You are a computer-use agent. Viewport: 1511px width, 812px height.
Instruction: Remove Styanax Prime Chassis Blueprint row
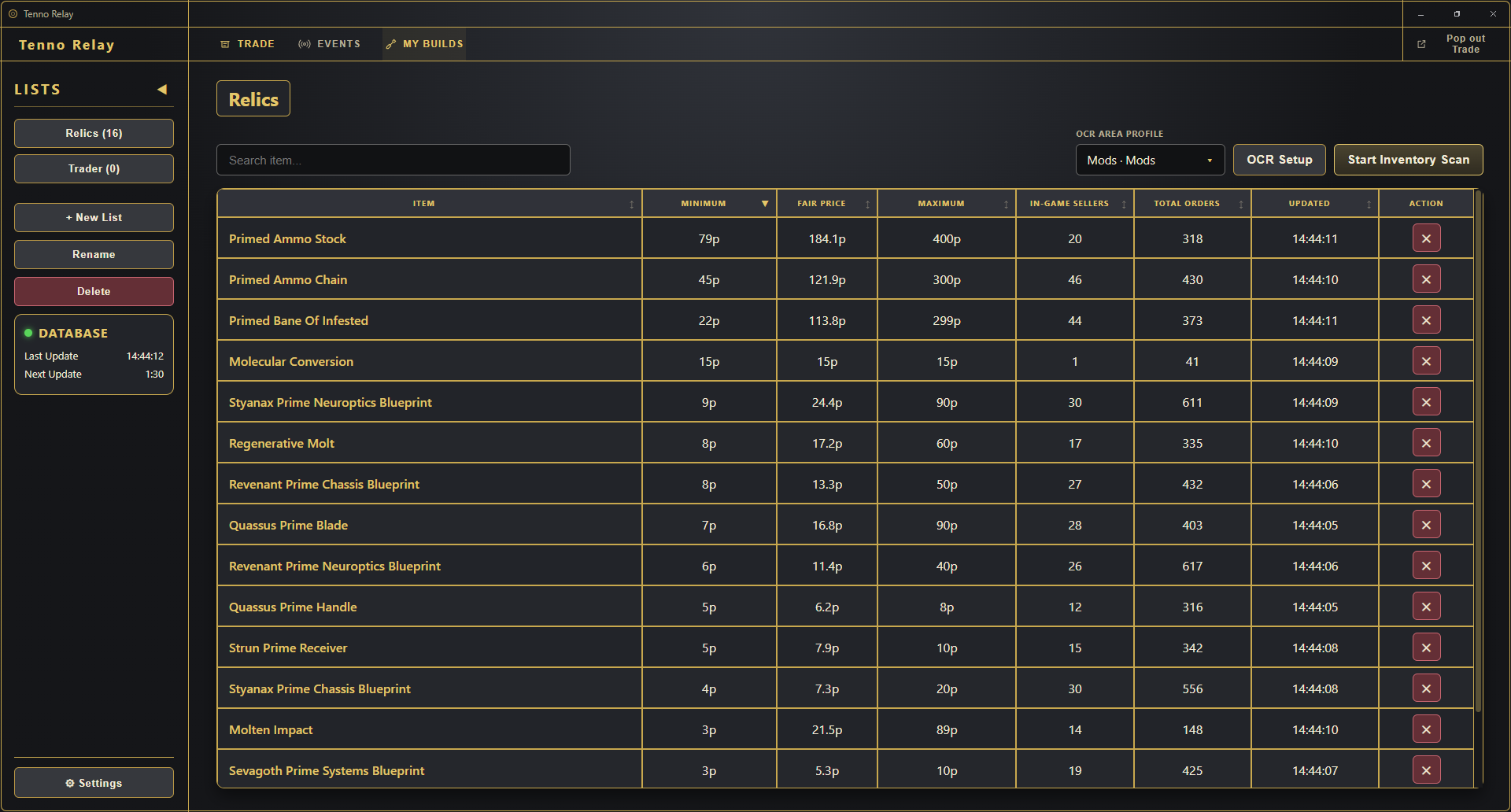click(1426, 688)
